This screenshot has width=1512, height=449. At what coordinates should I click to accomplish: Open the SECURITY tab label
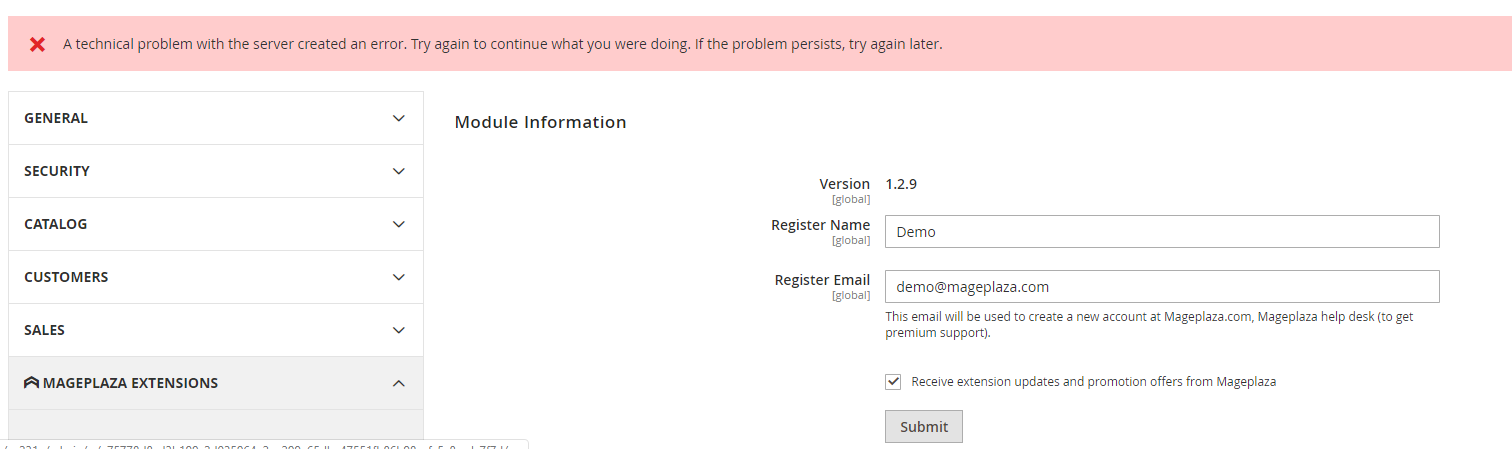tap(57, 171)
